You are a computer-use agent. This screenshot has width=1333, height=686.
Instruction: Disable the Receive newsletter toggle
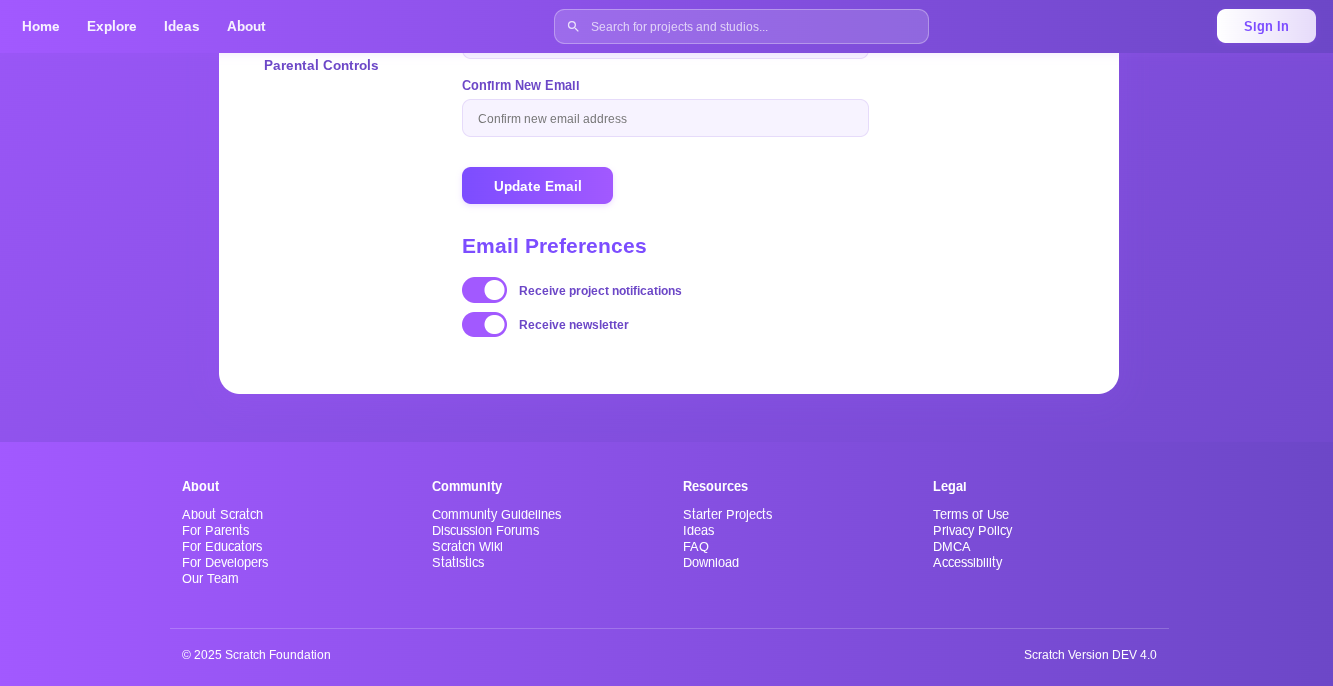(484, 325)
